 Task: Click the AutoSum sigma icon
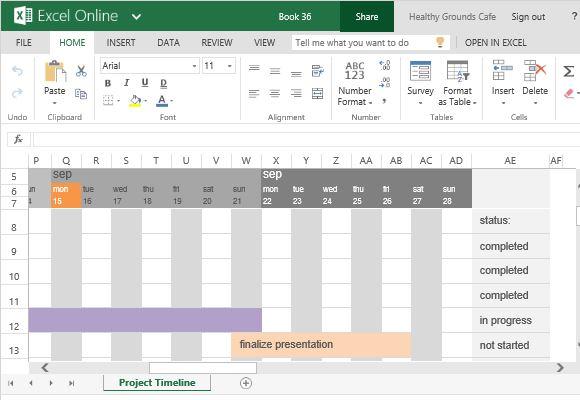click(x=569, y=71)
